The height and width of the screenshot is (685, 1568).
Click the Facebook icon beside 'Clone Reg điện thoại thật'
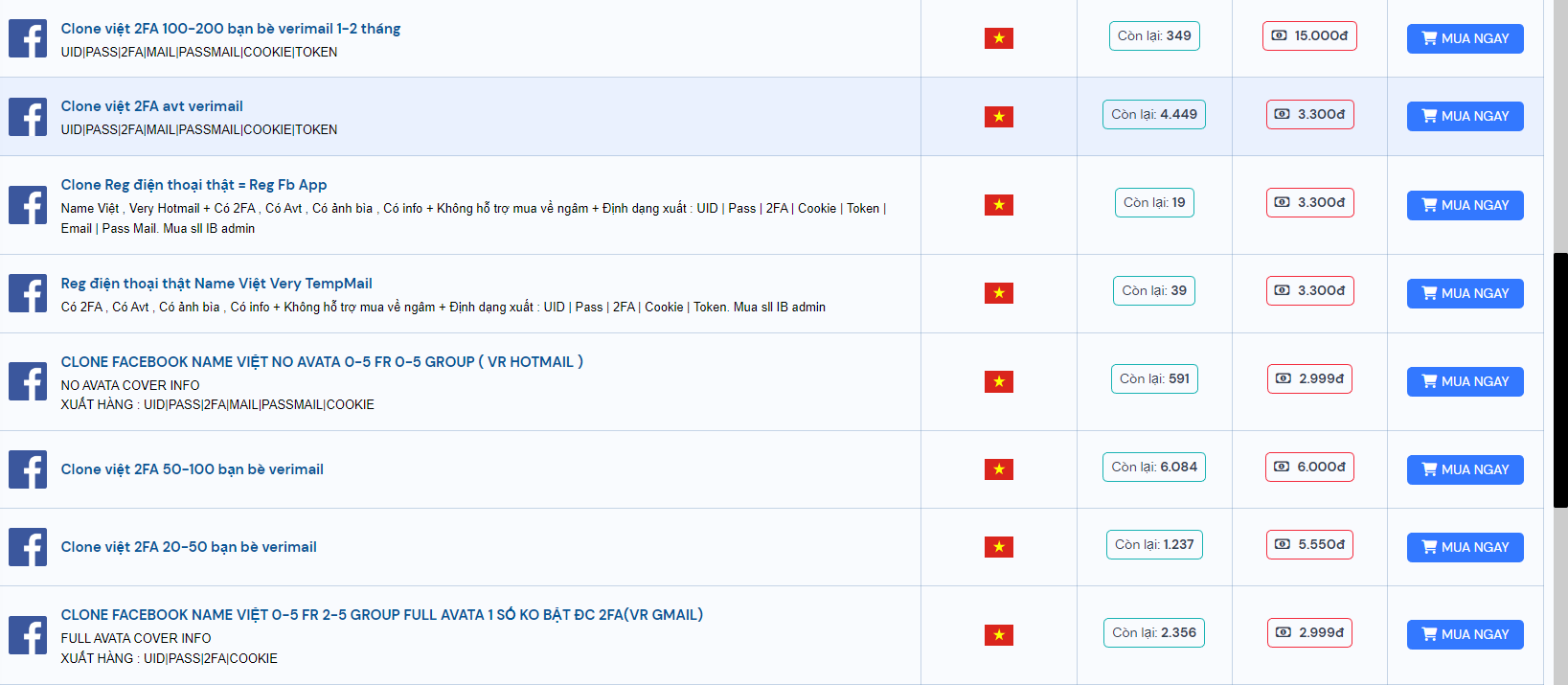(28, 205)
